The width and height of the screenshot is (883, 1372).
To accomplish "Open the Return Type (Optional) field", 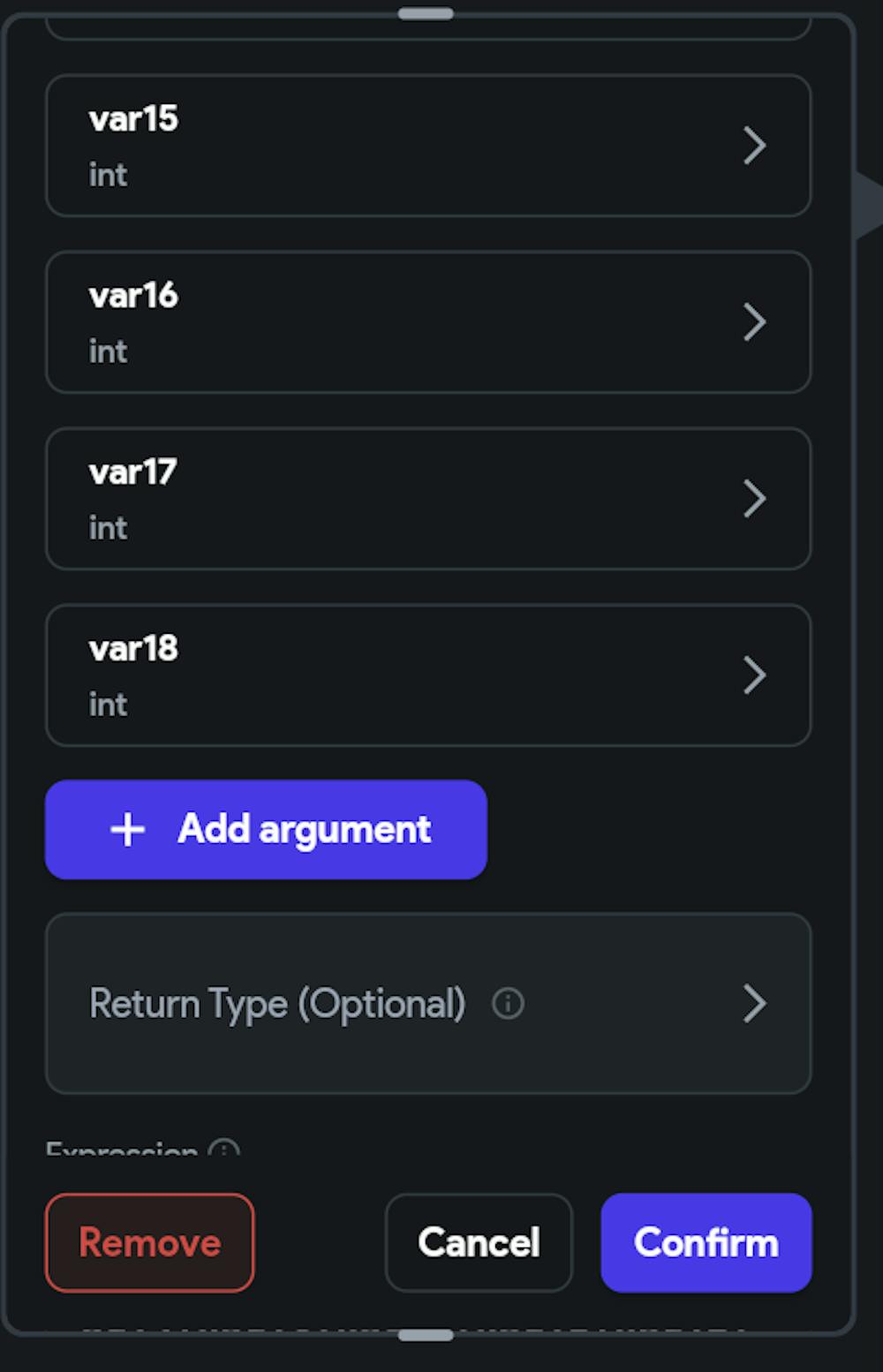I will pos(277,1004).
